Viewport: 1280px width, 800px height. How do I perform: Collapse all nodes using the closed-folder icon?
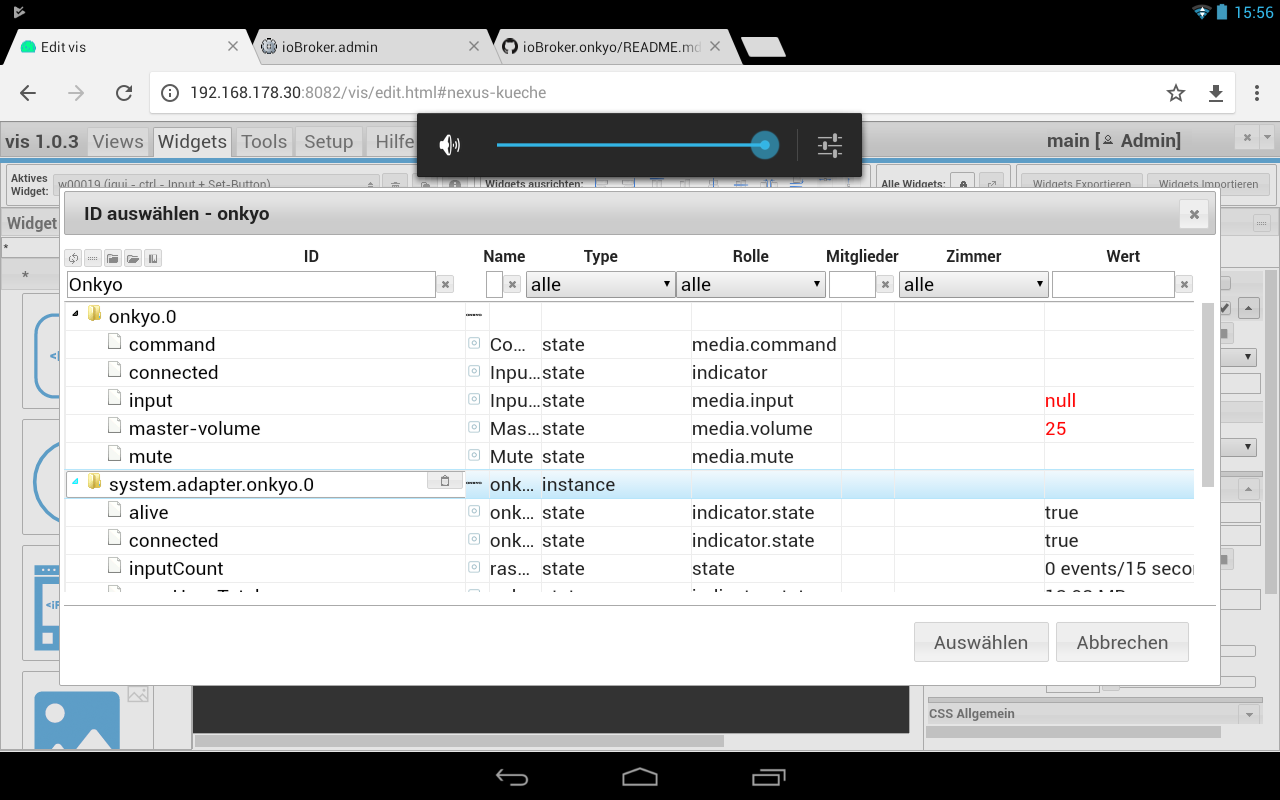click(x=113, y=258)
